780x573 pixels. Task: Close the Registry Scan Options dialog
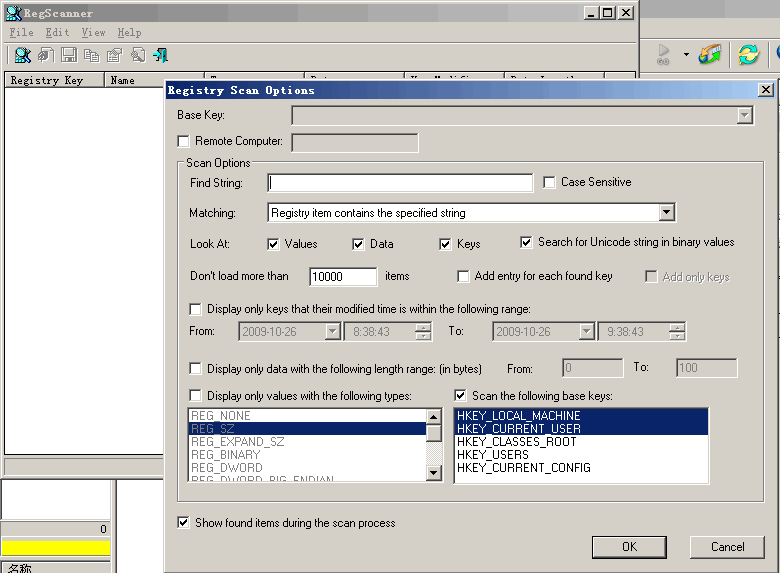[766, 90]
